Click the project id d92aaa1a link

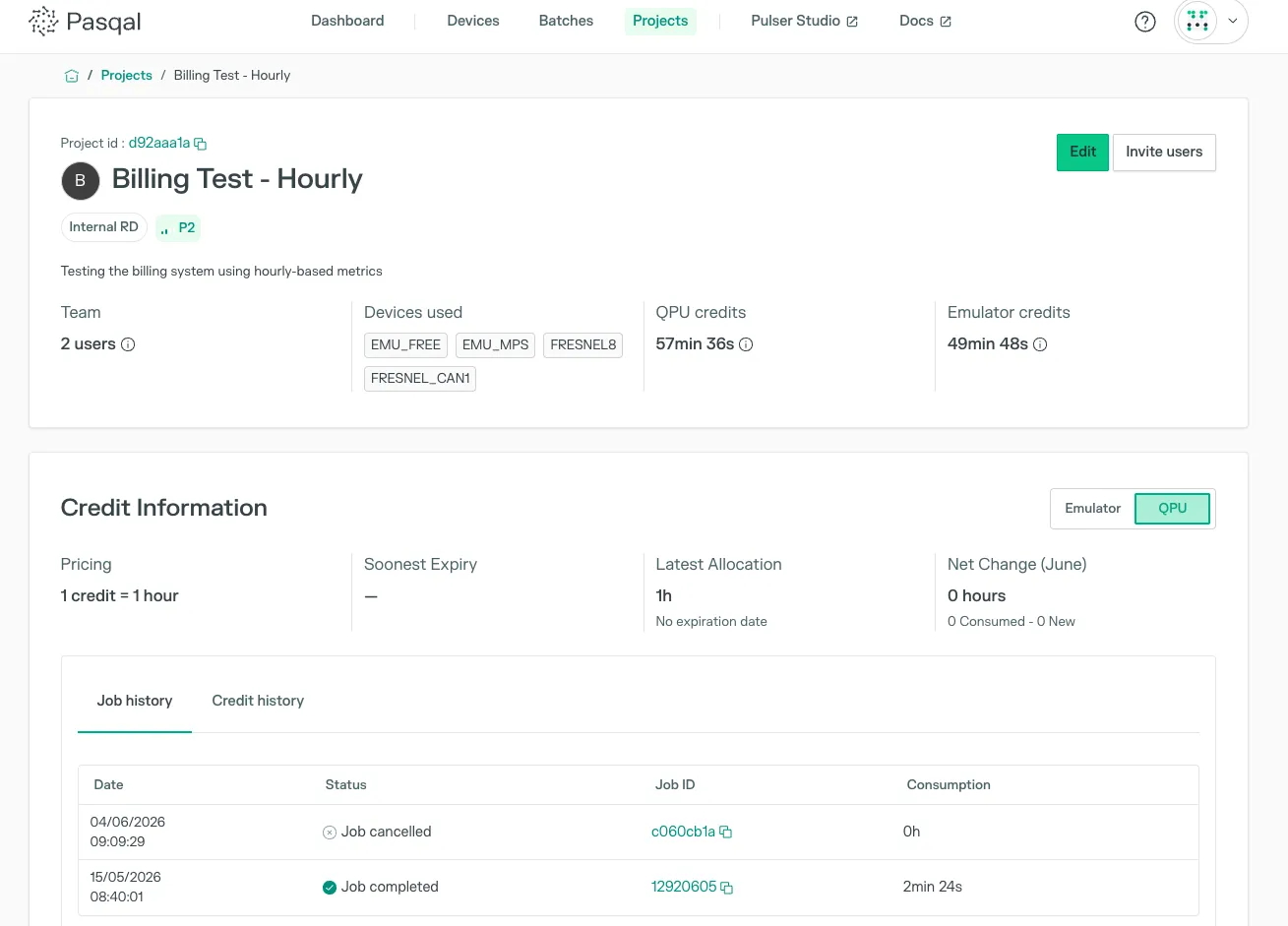[x=159, y=143]
